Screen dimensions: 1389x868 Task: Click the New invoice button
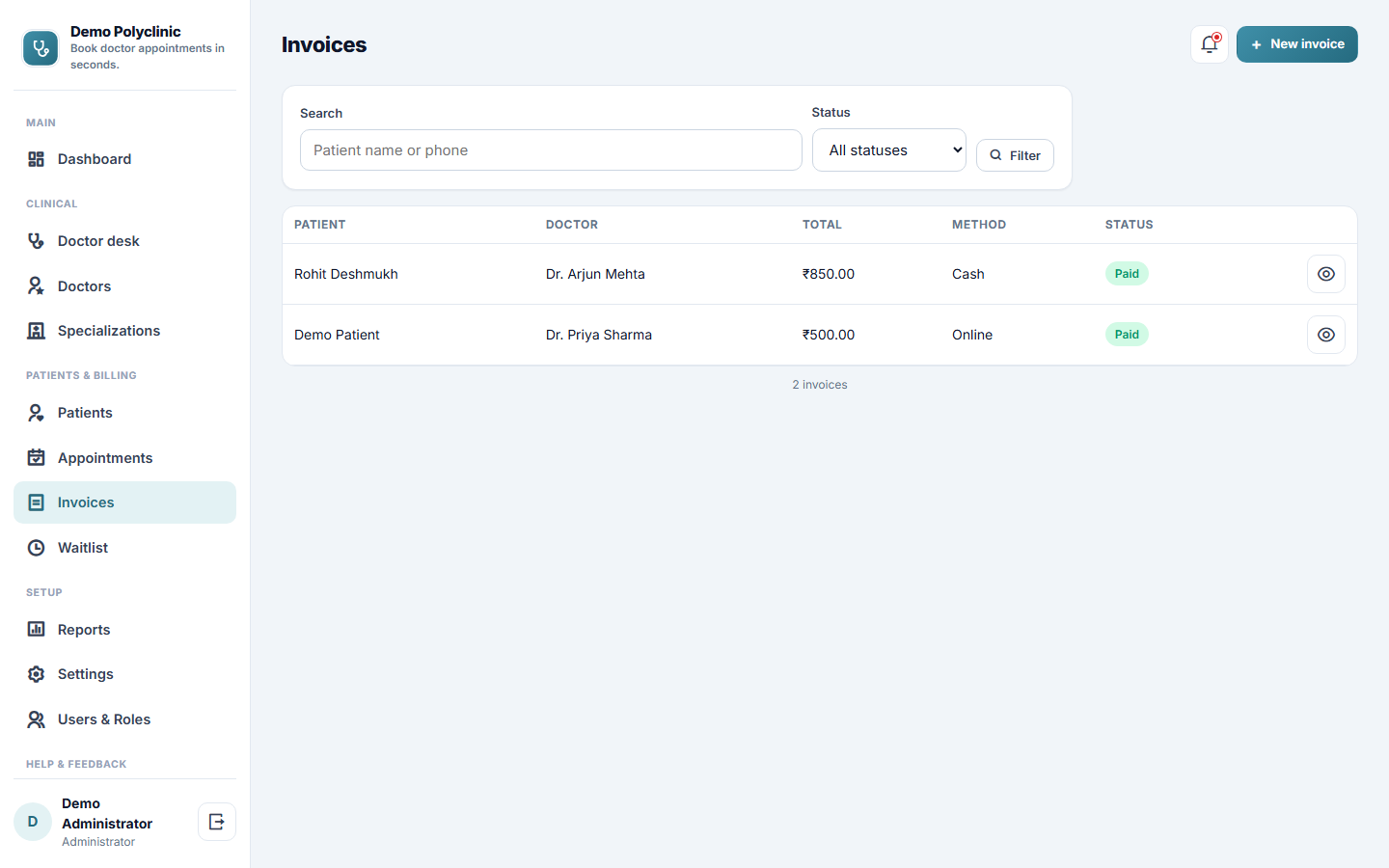(1296, 44)
